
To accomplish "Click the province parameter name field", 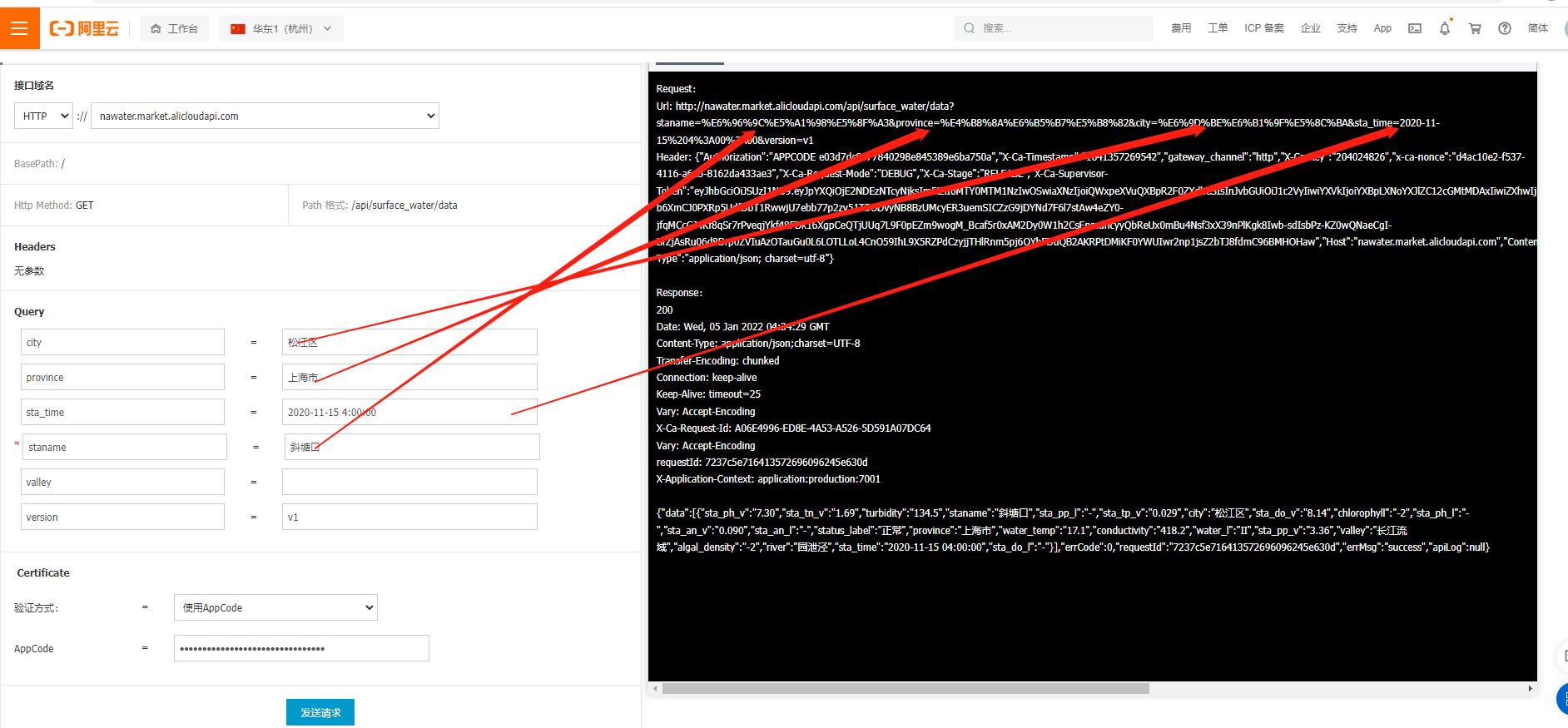I will click(x=122, y=377).
